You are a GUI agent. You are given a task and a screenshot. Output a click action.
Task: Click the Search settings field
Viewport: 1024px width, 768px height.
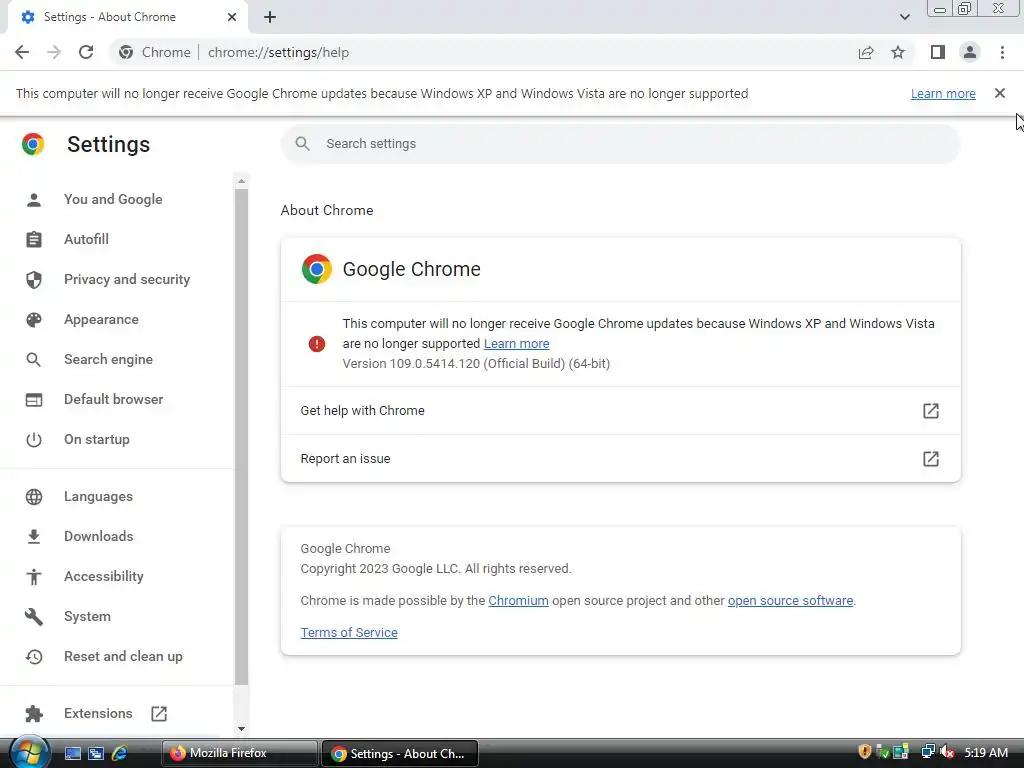tap(620, 144)
